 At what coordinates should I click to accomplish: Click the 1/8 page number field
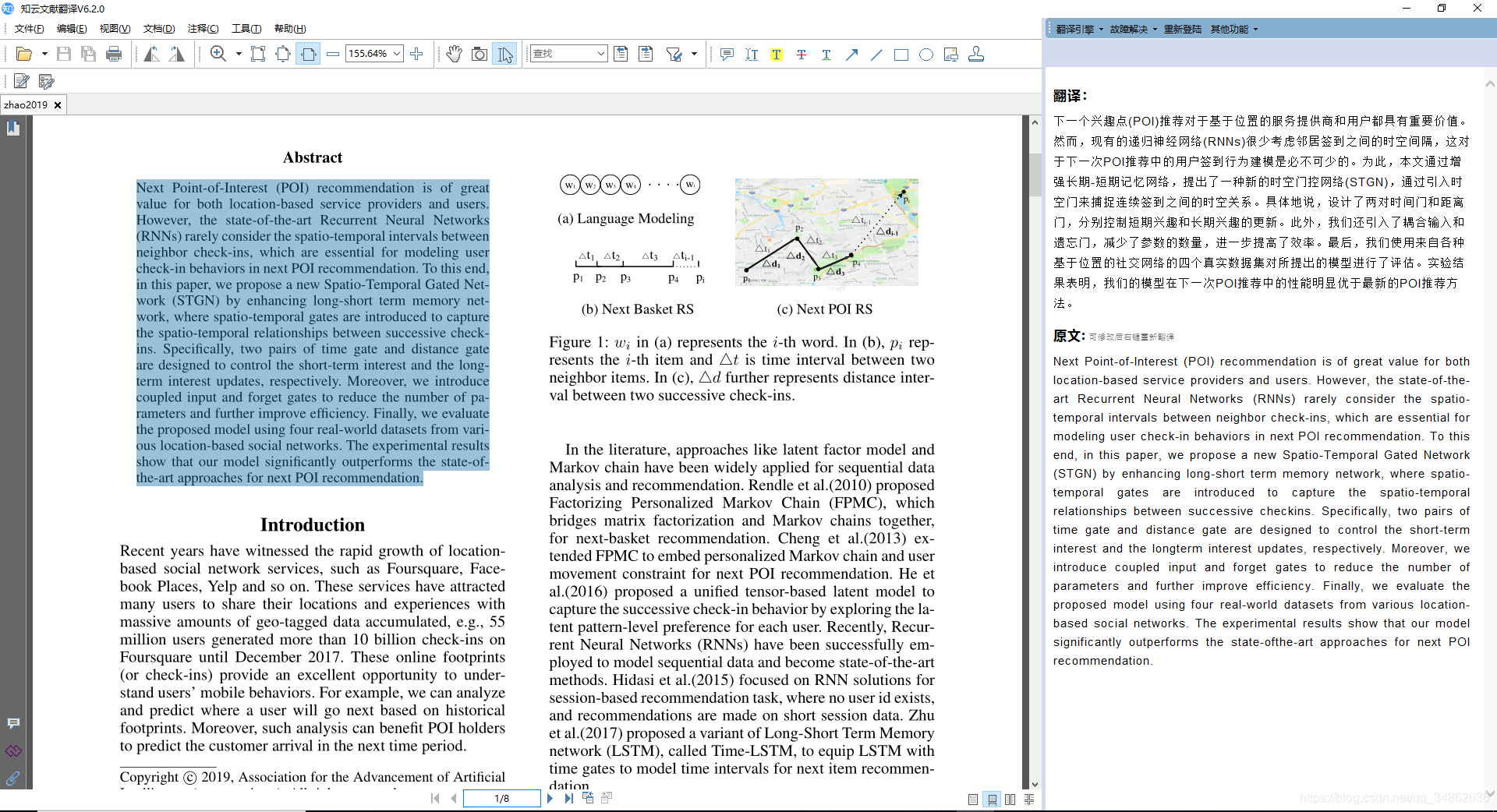(501, 798)
